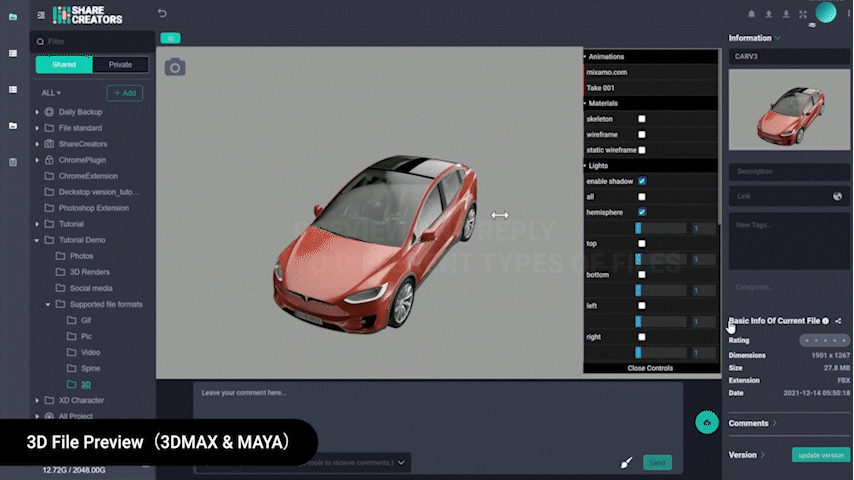Check the bottom light checkbox
854x480 pixels.
pos(642,275)
